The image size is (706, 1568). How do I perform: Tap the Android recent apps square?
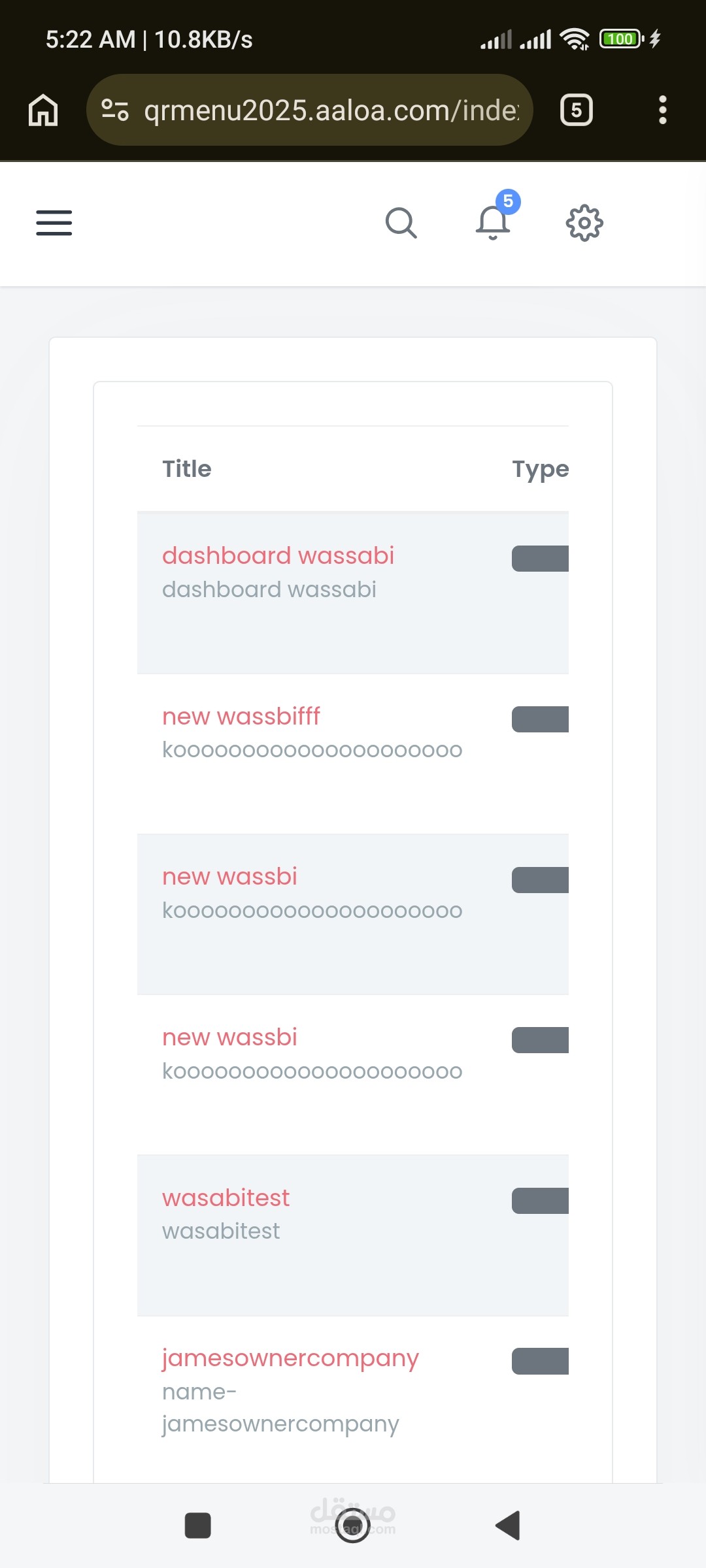click(x=197, y=1526)
